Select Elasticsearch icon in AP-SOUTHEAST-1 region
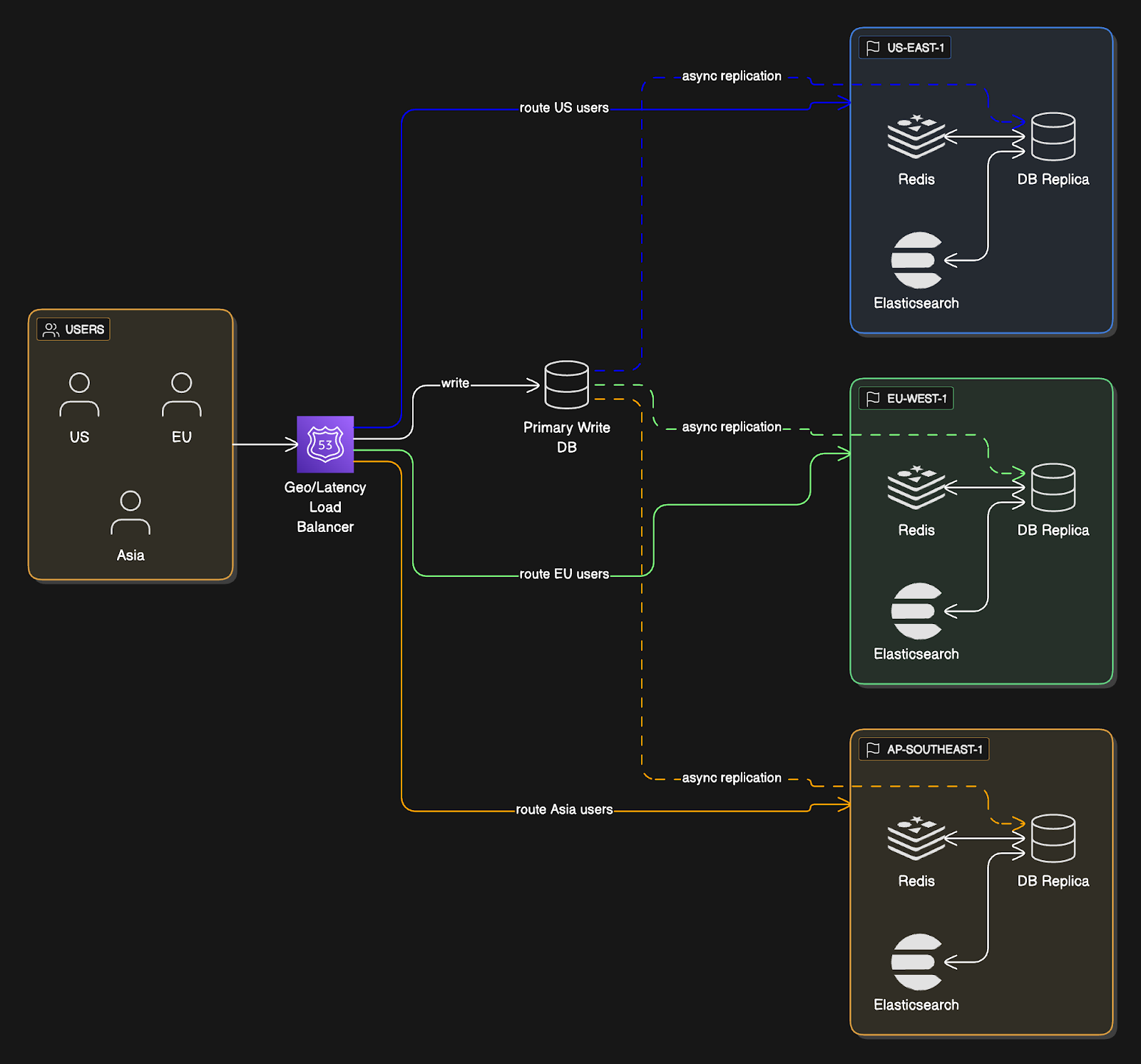The width and height of the screenshot is (1141, 1064). (x=916, y=962)
